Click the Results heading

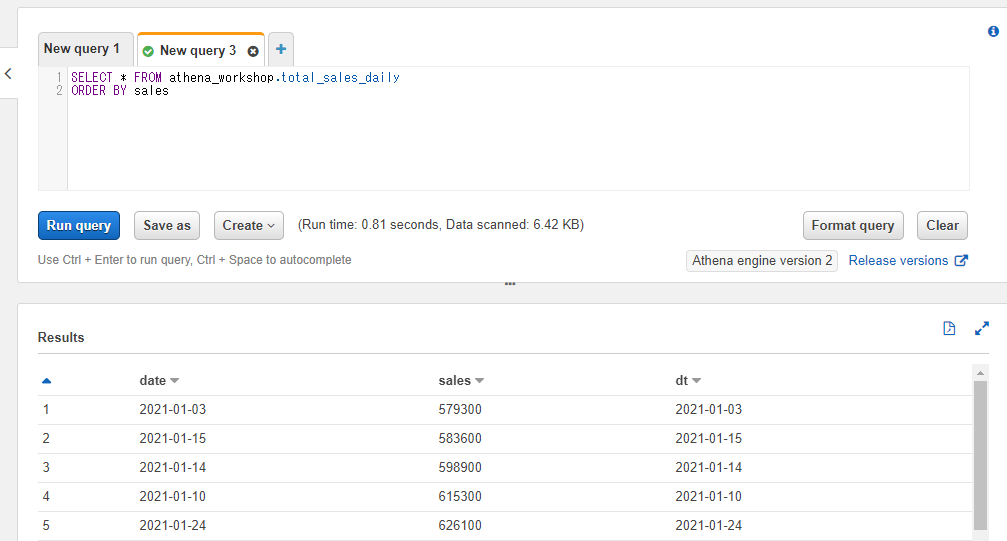click(x=61, y=337)
